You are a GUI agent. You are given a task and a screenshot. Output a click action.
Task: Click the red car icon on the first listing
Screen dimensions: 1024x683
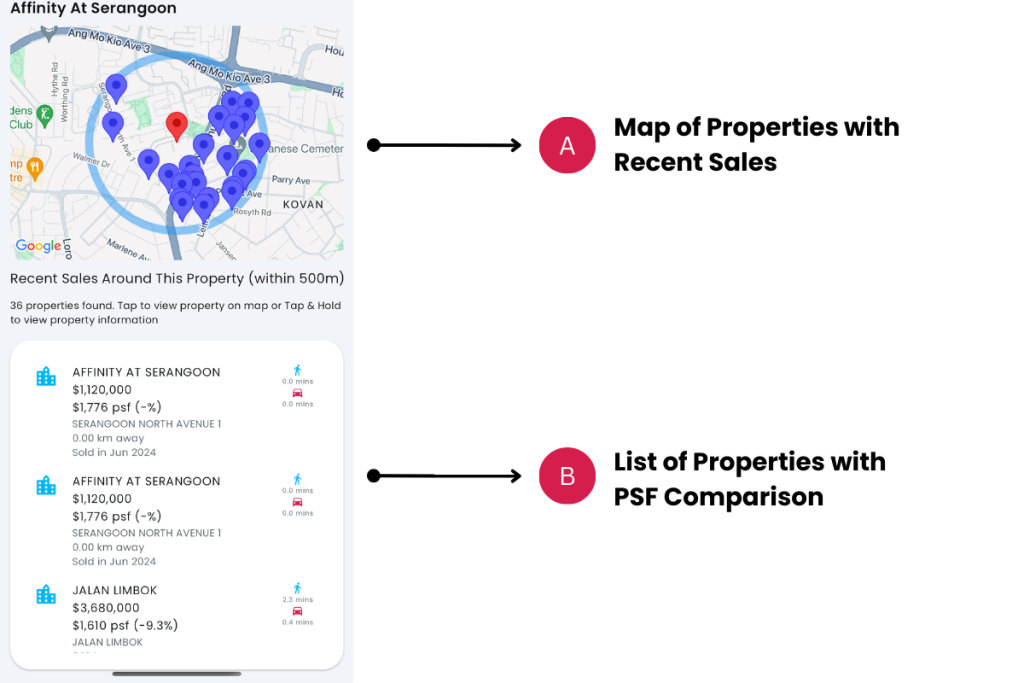point(297,392)
